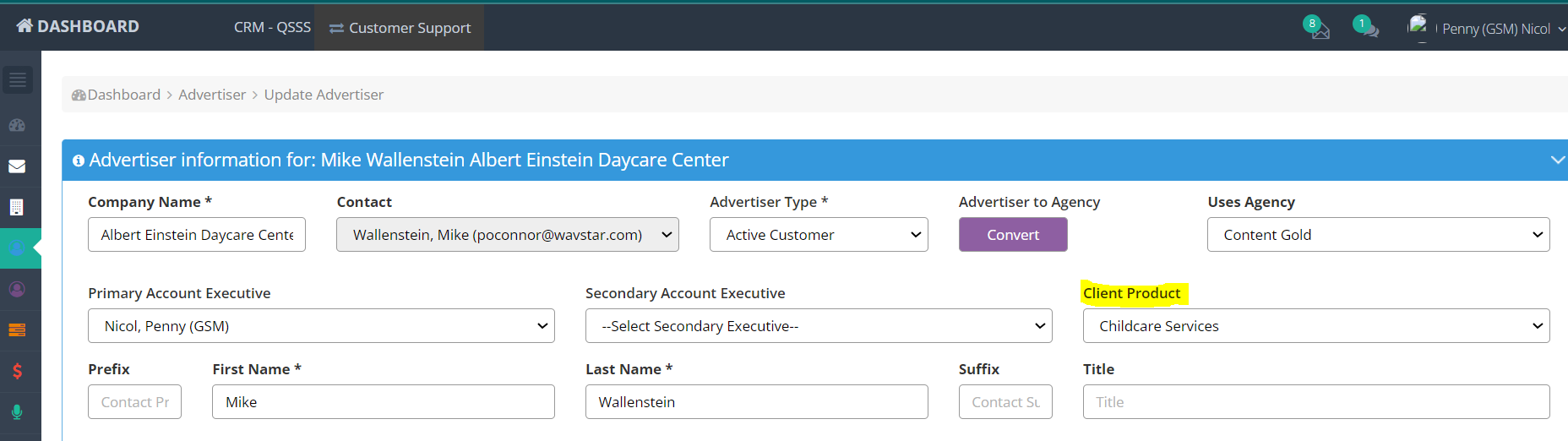Click the purple user circle sidebar icon
Image resolution: width=1568 pixels, height=441 pixels.
(17, 289)
